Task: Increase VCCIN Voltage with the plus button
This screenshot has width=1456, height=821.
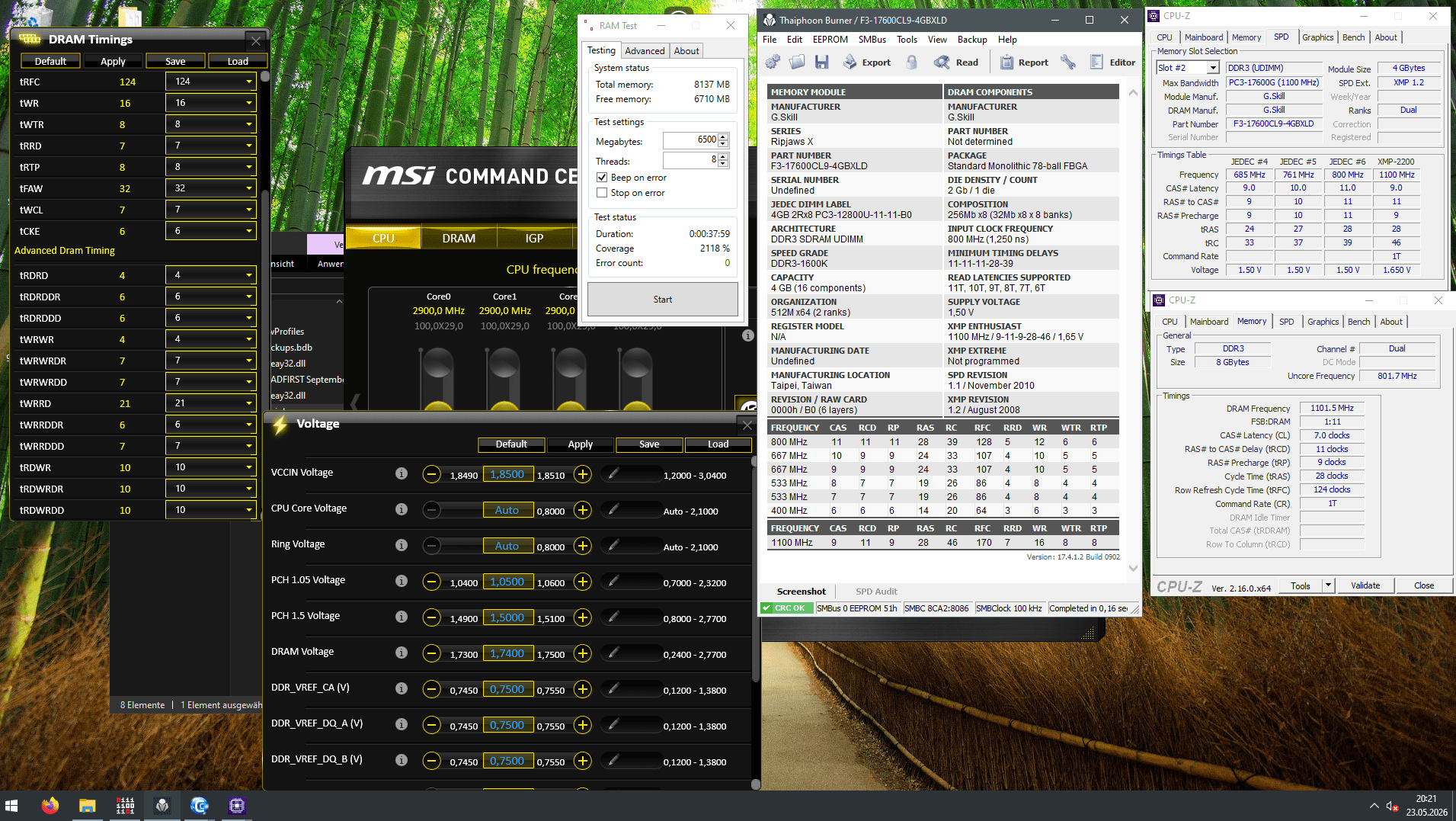Action: (583, 474)
